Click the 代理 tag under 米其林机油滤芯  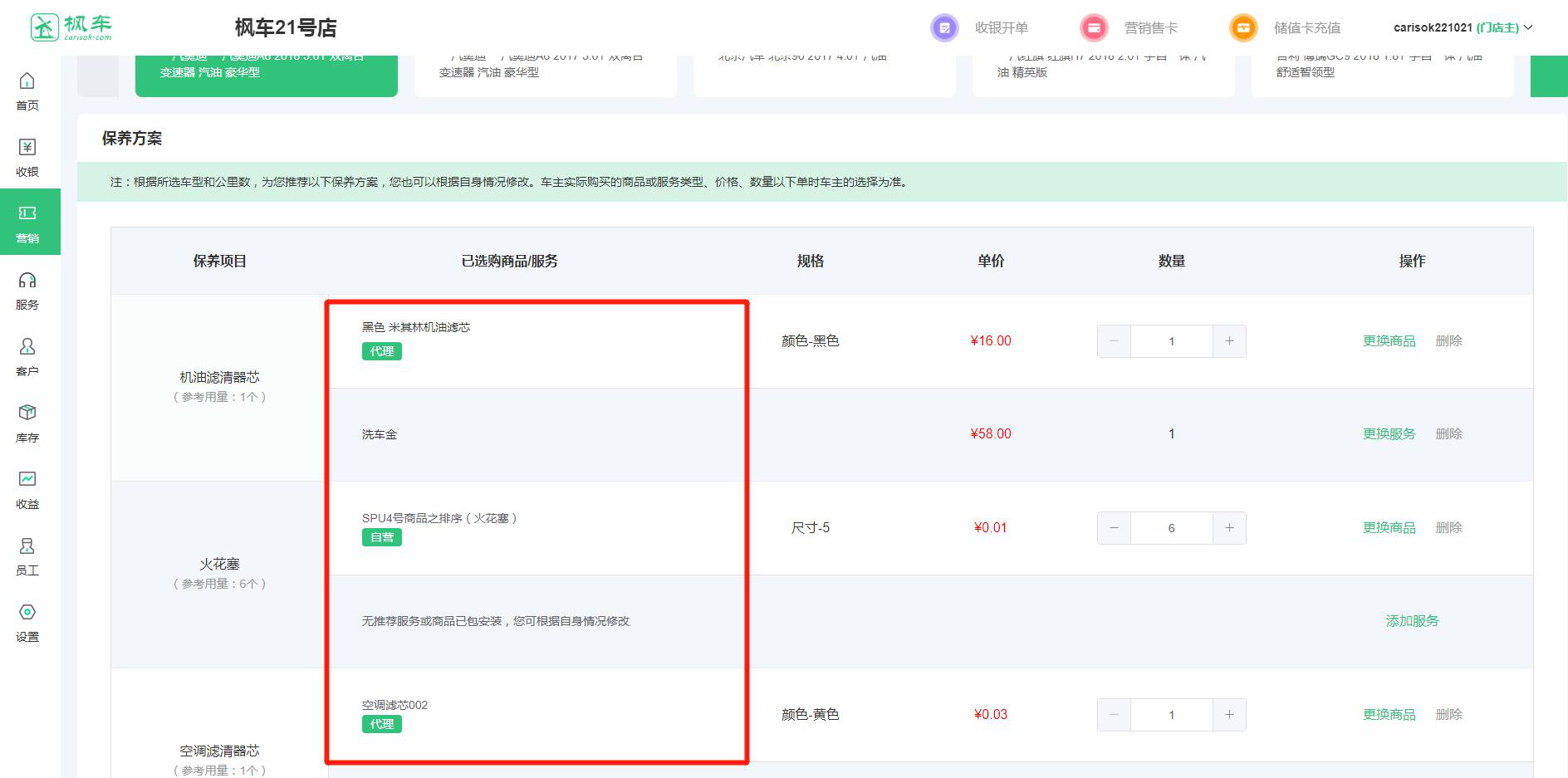(382, 351)
